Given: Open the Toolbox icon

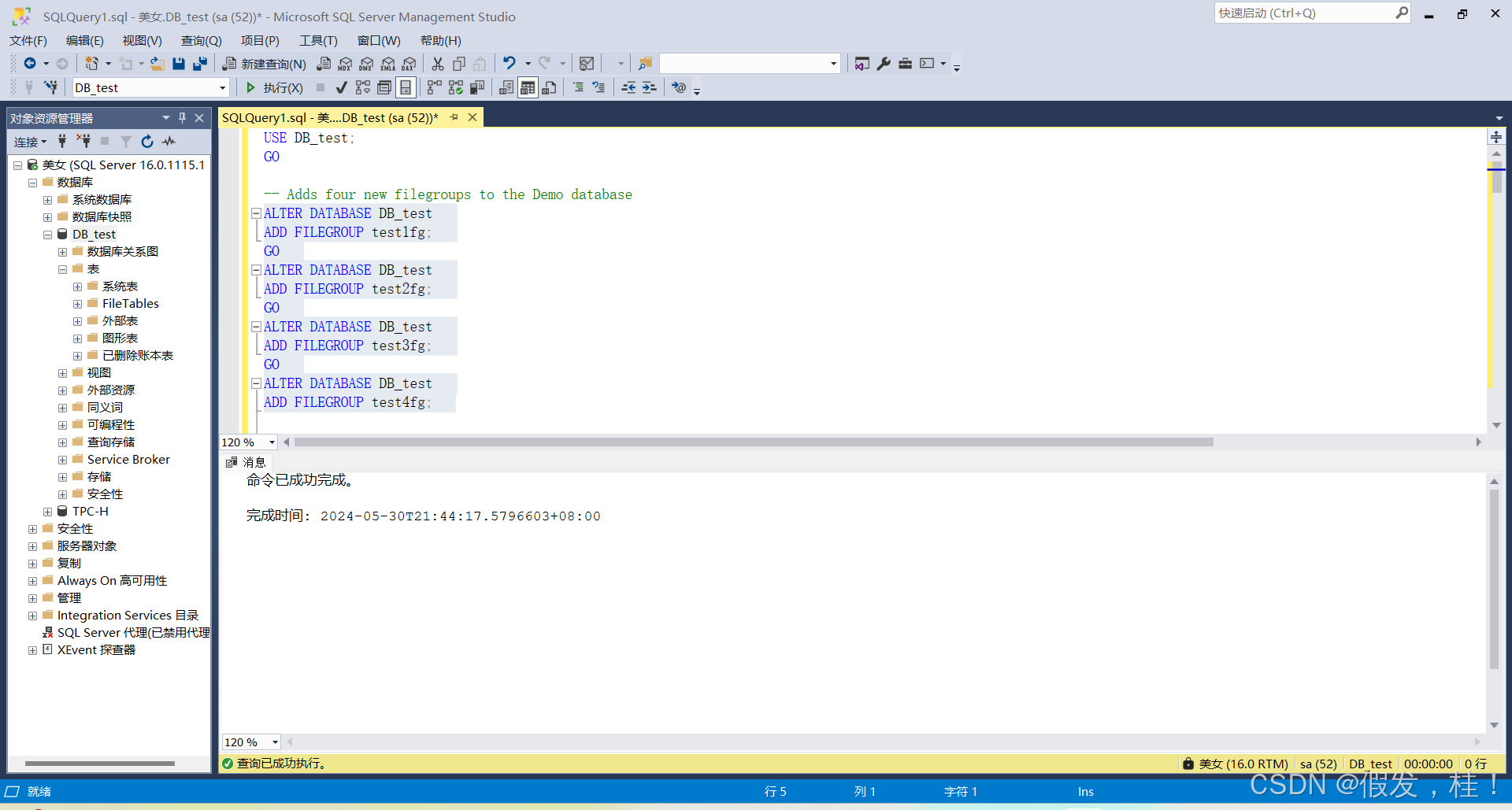Looking at the screenshot, I should (905, 64).
